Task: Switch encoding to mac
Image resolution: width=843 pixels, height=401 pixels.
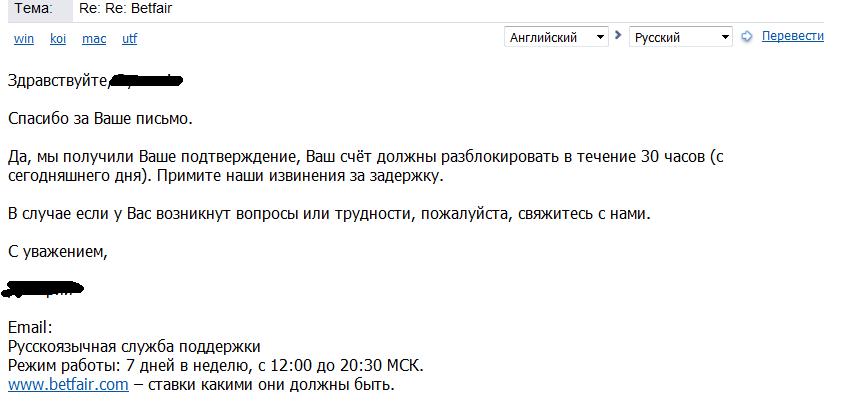Action: tap(94, 39)
